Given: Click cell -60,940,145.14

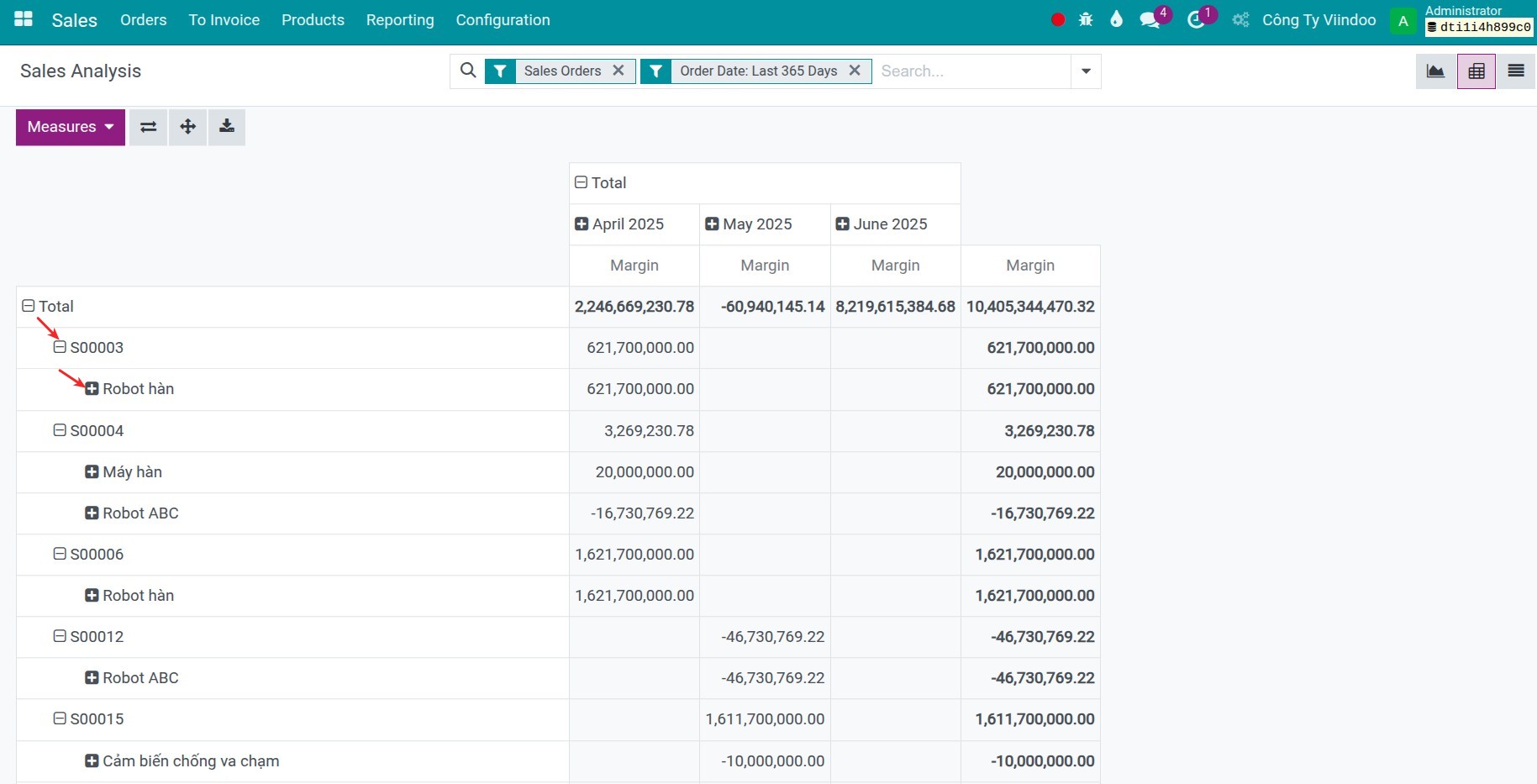Looking at the screenshot, I should pos(765,307).
